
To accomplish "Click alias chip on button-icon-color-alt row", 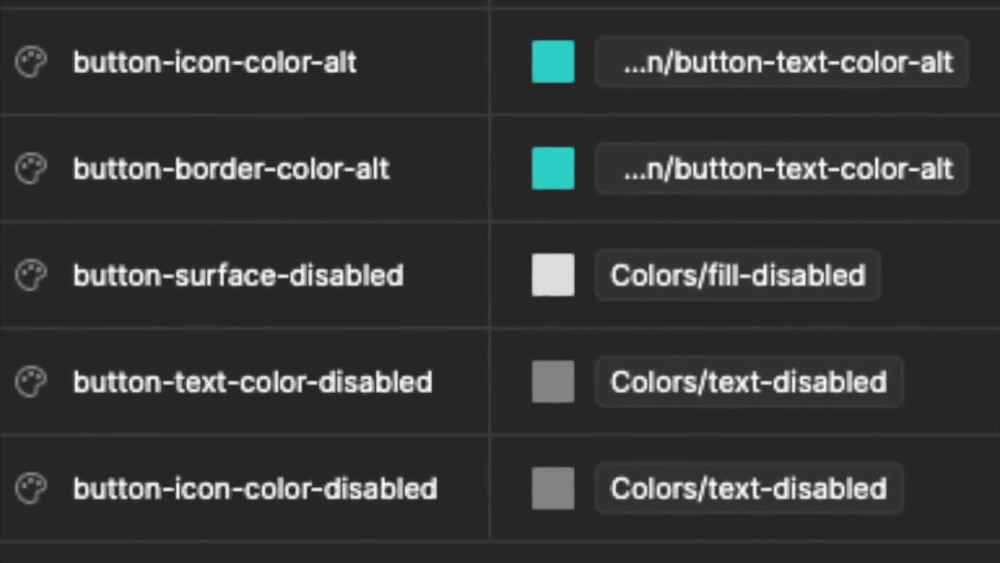I will [x=782, y=62].
